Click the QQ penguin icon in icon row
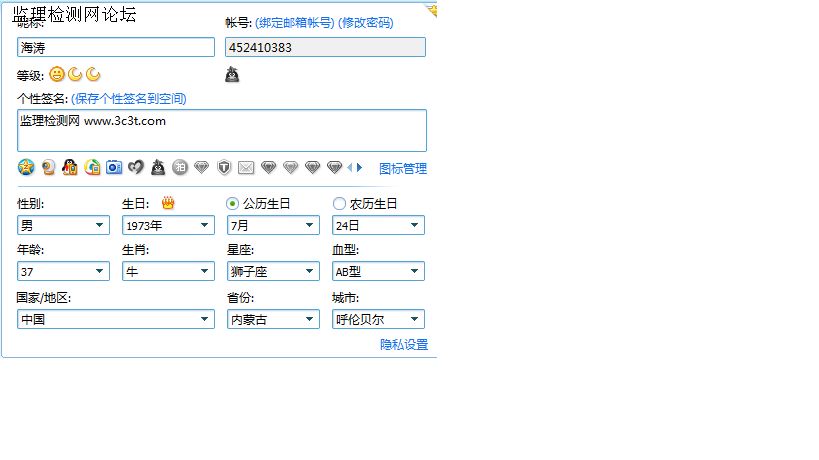This screenshot has height=460, width=819. pyautogui.click(x=70, y=167)
